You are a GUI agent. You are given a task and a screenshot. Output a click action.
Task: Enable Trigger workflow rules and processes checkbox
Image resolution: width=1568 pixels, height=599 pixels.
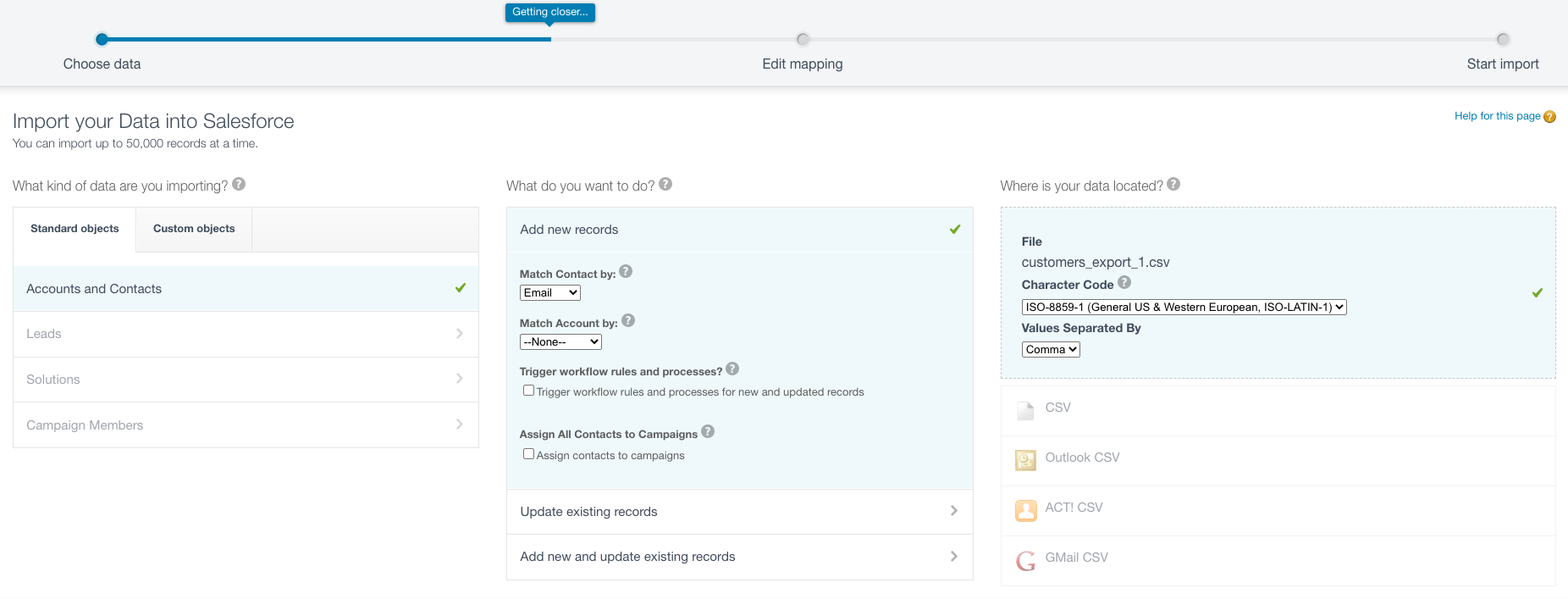click(x=528, y=391)
